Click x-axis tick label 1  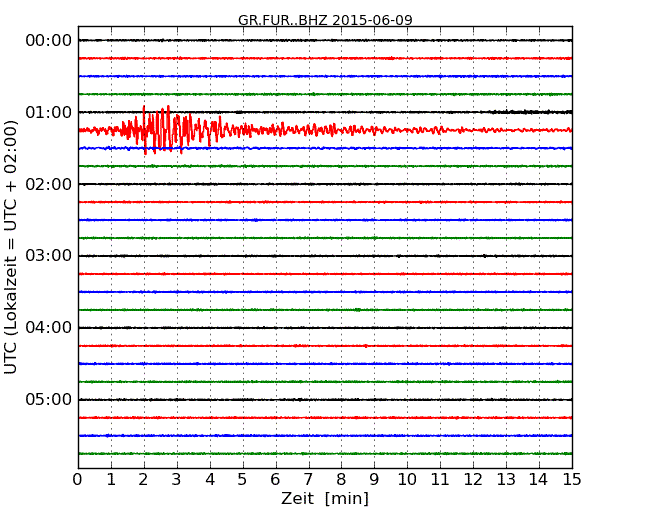click(111, 480)
